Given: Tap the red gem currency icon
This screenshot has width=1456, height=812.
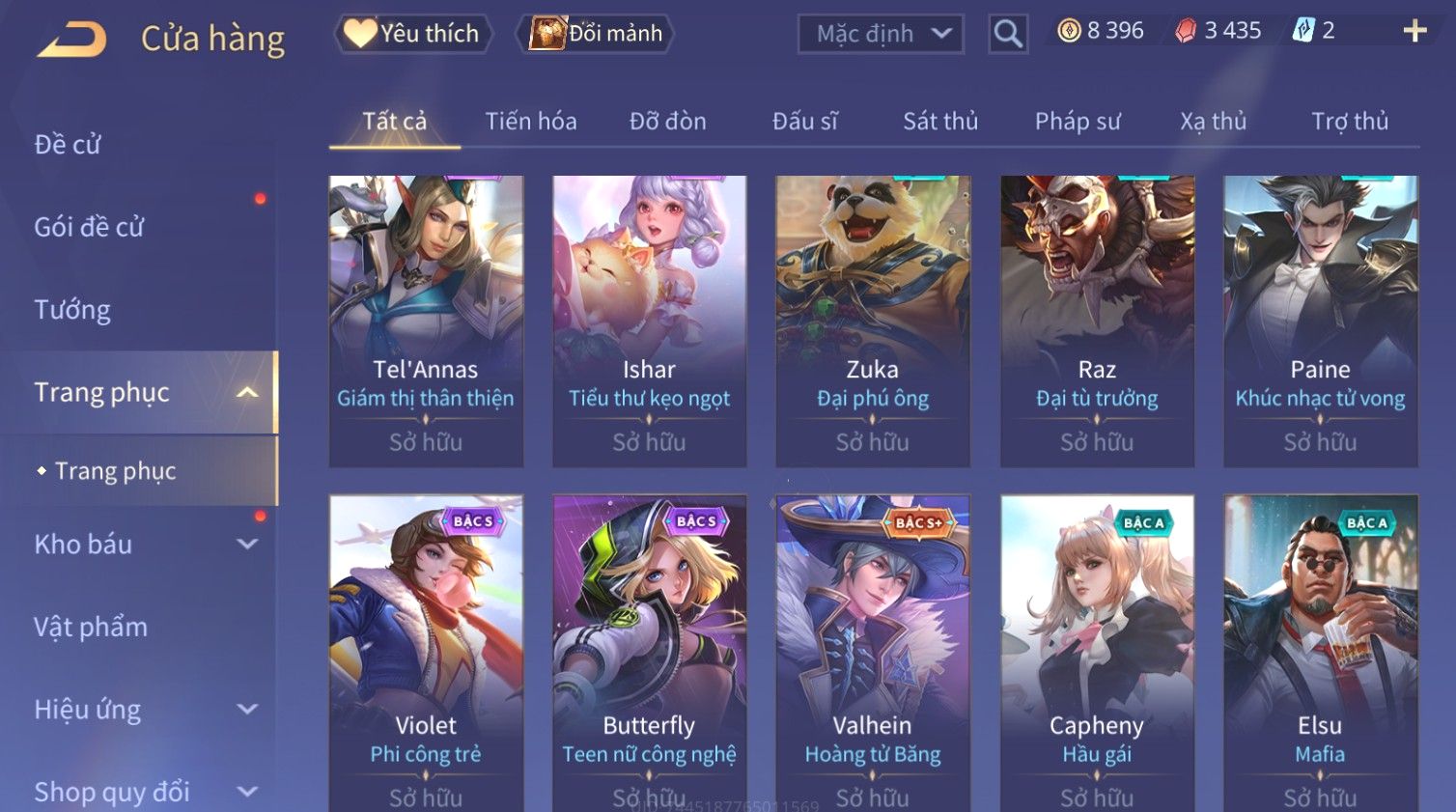Looking at the screenshot, I should point(1186,31).
